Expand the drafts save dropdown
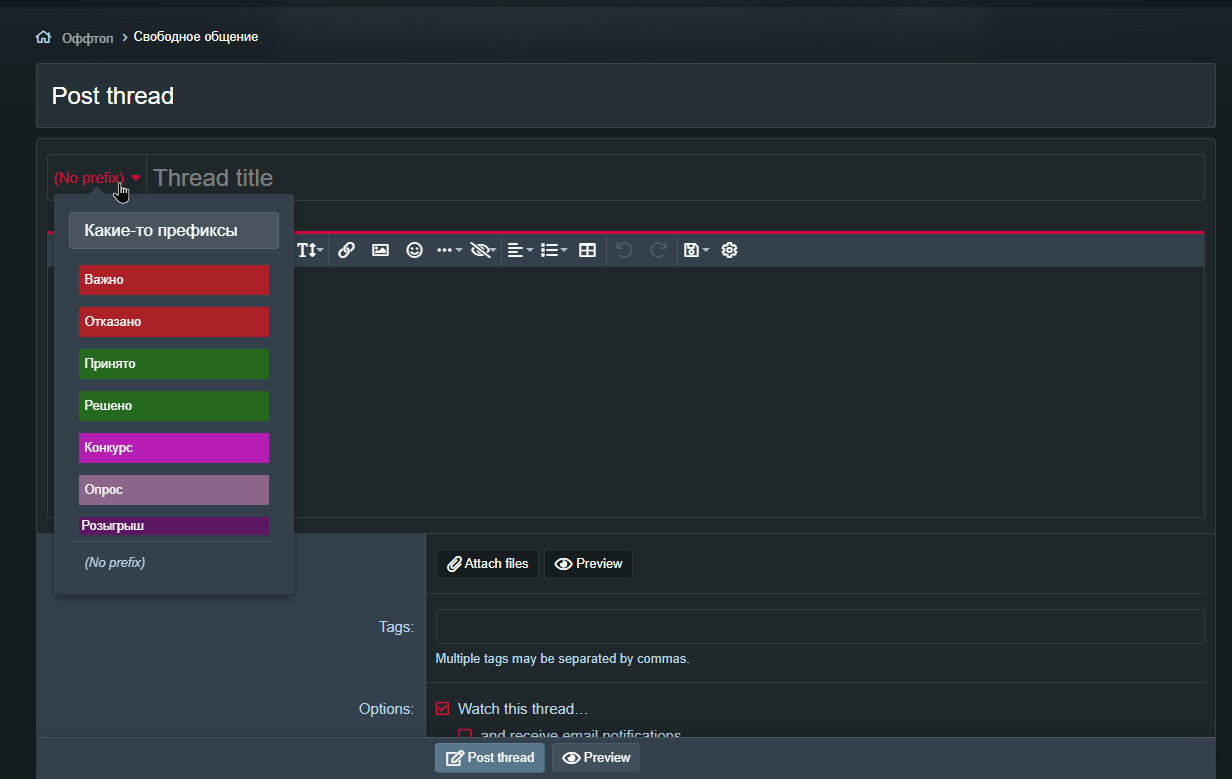This screenshot has width=1232, height=779. pos(695,250)
